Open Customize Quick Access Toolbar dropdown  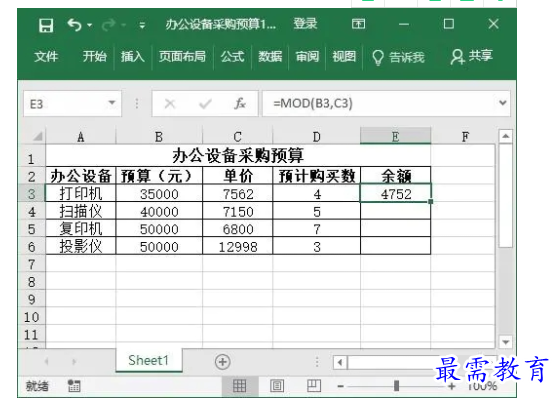coord(142,25)
